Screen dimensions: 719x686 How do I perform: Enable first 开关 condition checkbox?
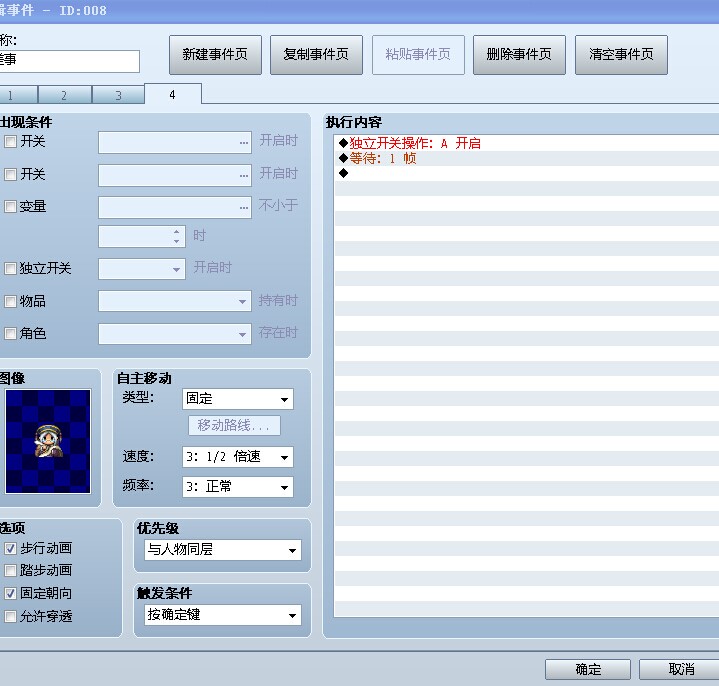click(10, 141)
